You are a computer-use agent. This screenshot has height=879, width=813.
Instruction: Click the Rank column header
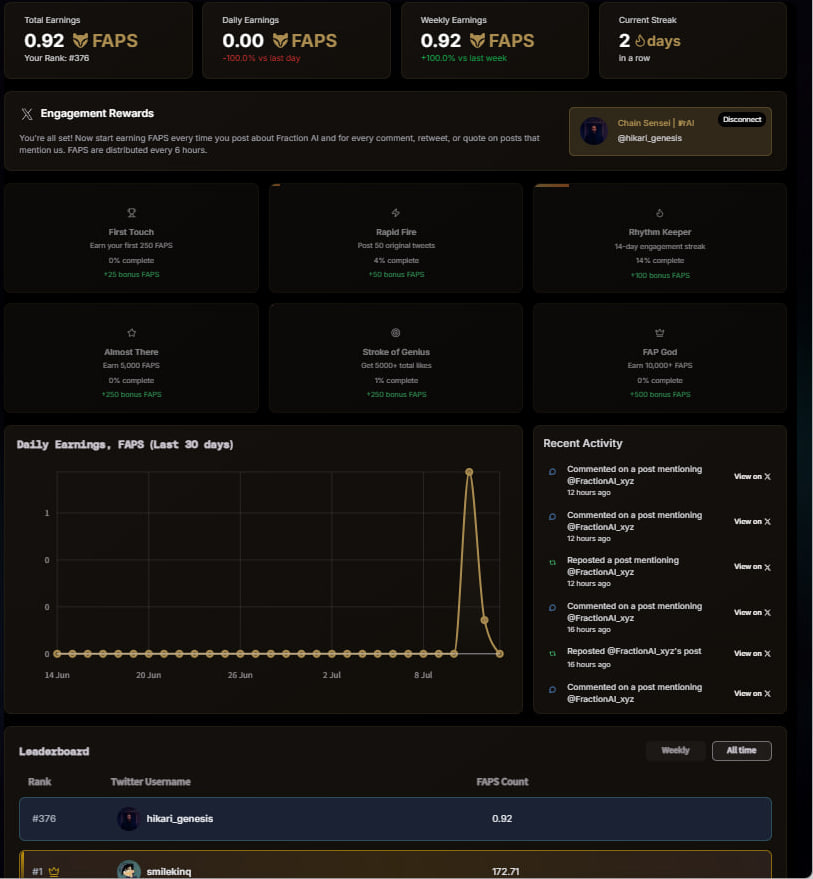[x=39, y=781]
